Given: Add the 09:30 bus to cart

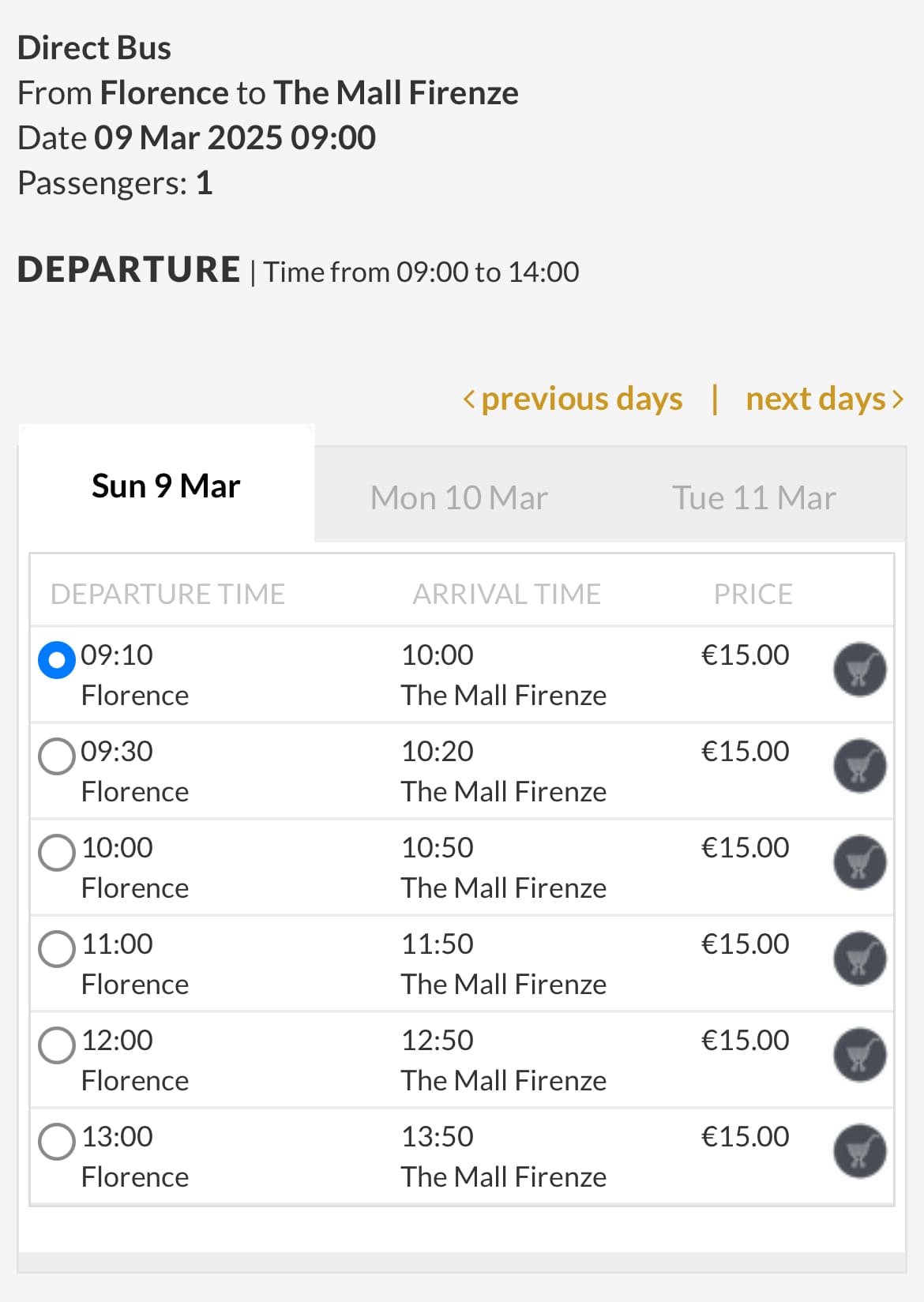Looking at the screenshot, I should click(860, 766).
